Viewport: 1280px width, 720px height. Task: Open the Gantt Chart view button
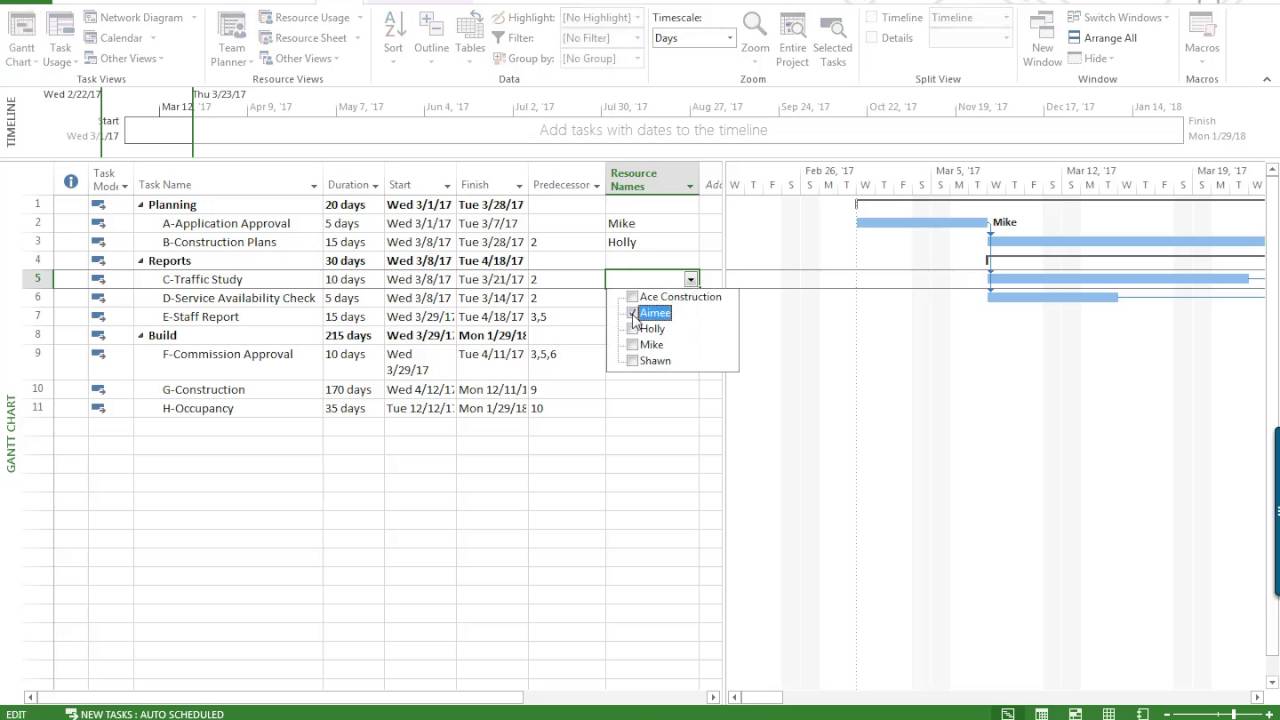pos(21,41)
